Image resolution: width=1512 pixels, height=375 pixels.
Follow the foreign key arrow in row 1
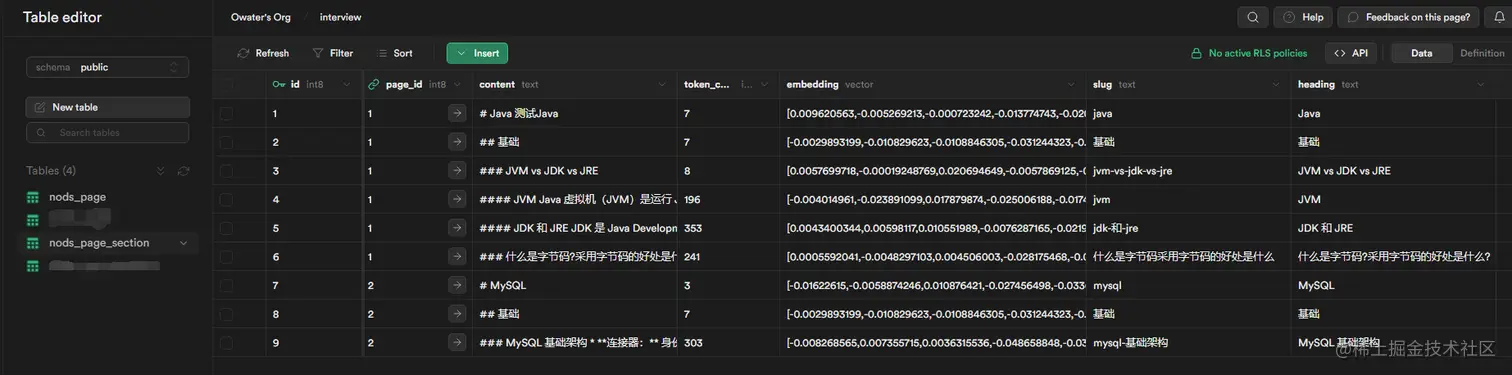tap(457, 114)
